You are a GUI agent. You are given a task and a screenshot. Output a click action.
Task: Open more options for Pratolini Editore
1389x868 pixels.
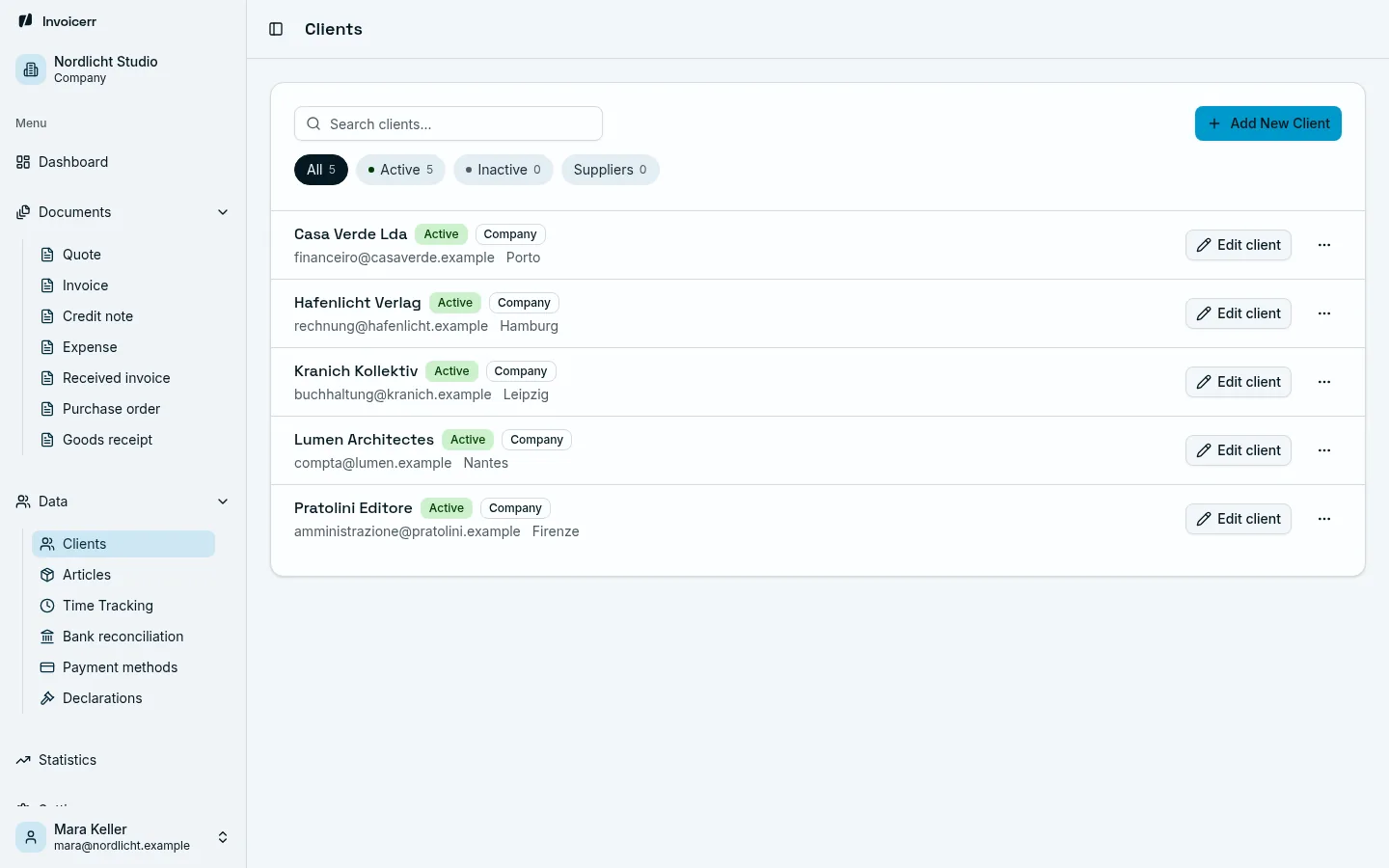(x=1324, y=519)
